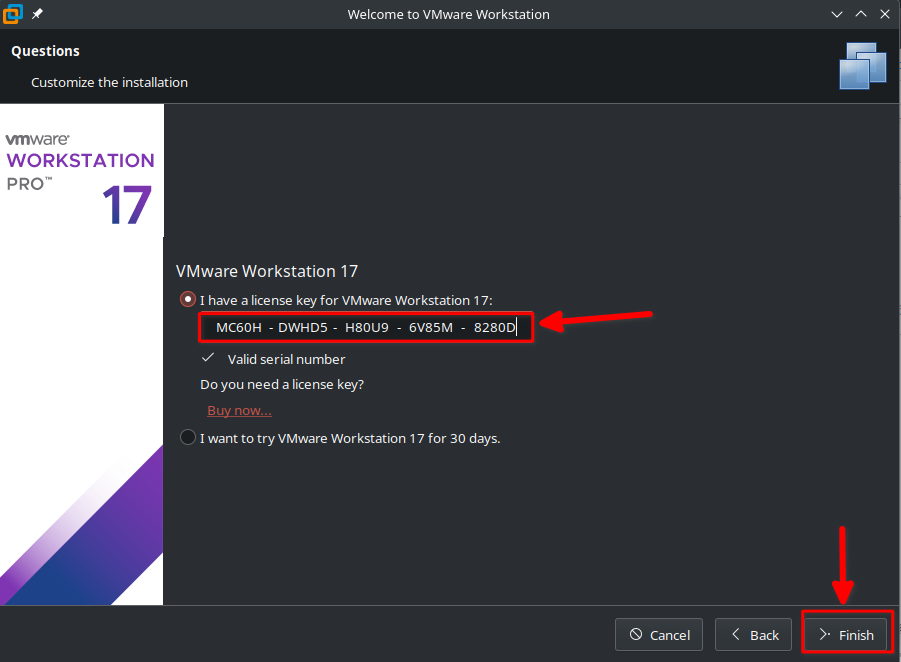This screenshot has height=662, width=901.
Task: Click inside the license key field
Action: [x=366, y=328]
